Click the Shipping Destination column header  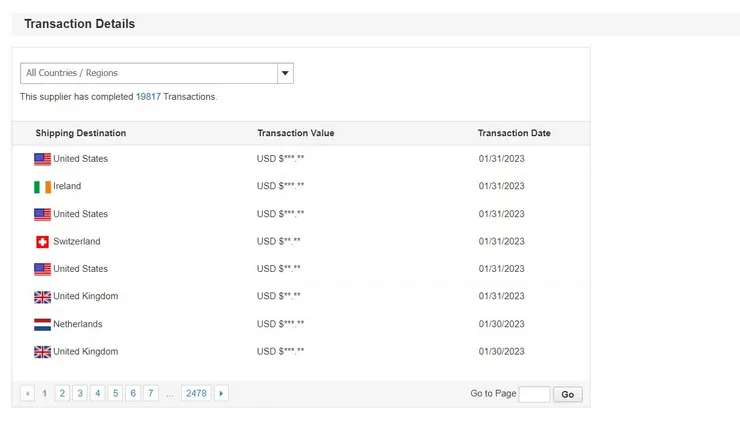81,133
